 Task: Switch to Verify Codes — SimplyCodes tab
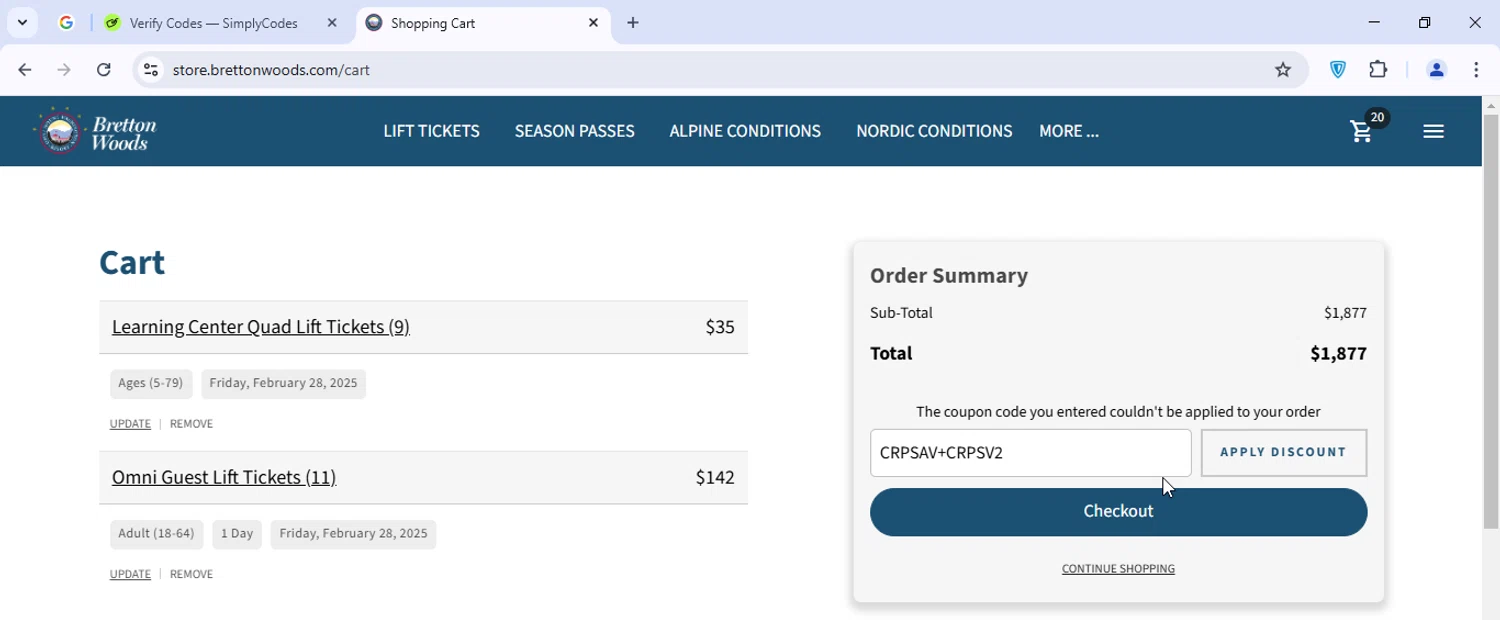click(213, 23)
